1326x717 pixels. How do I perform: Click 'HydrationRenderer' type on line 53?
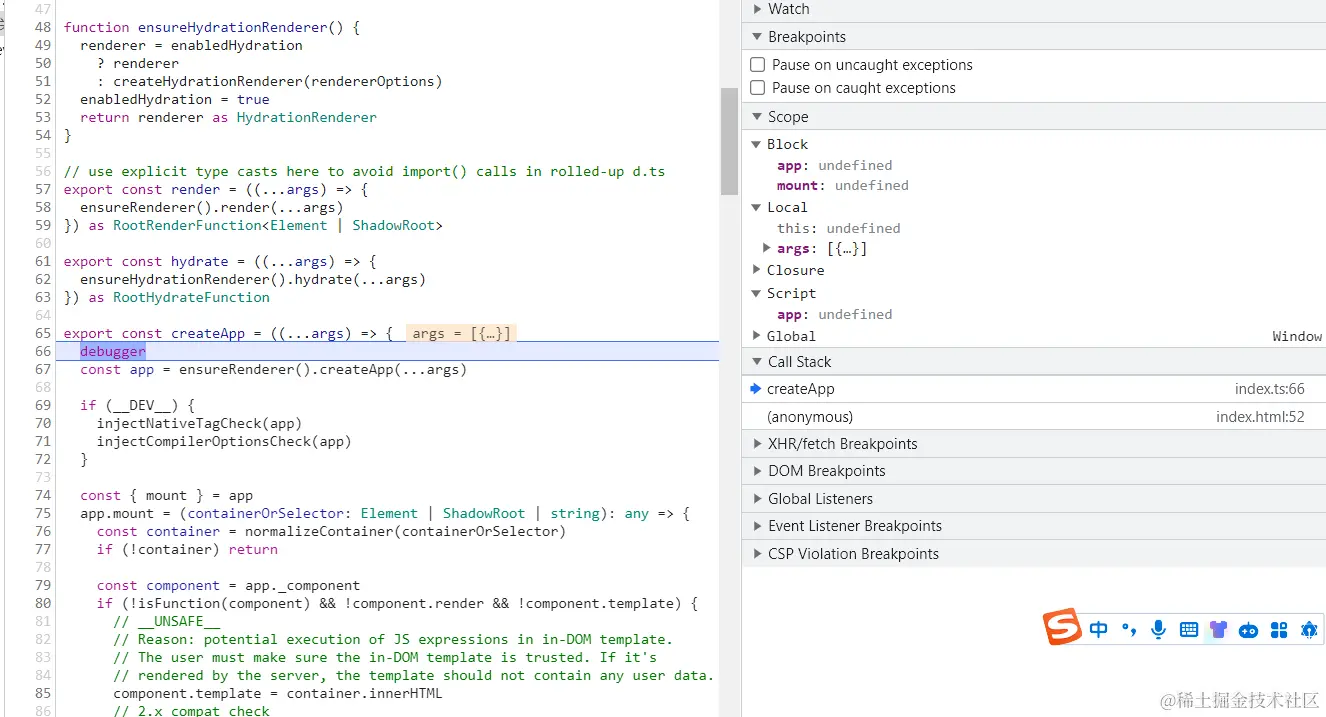click(x=307, y=117)
